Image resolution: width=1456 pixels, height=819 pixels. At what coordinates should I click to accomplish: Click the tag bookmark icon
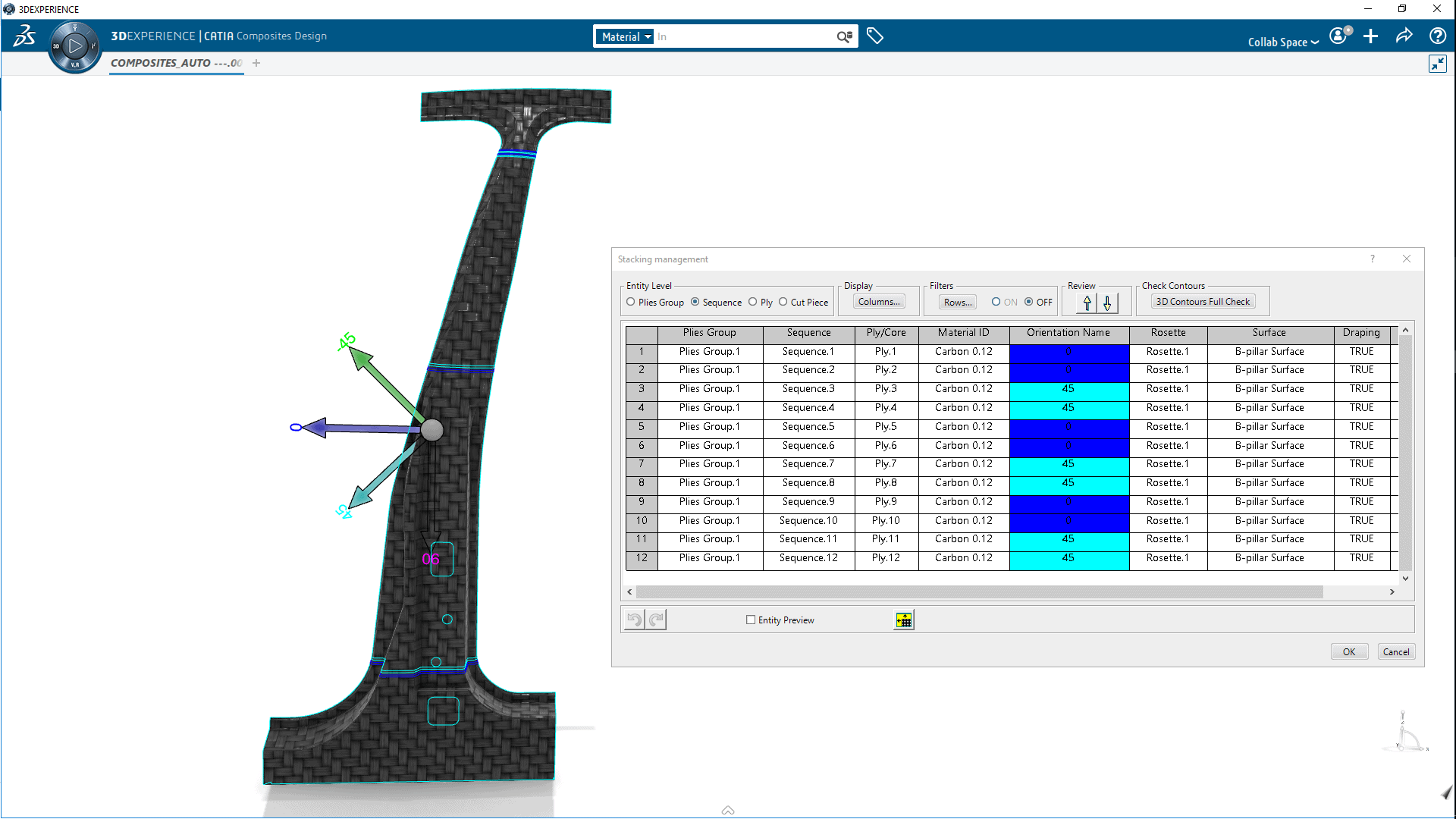tap(874, 36)
